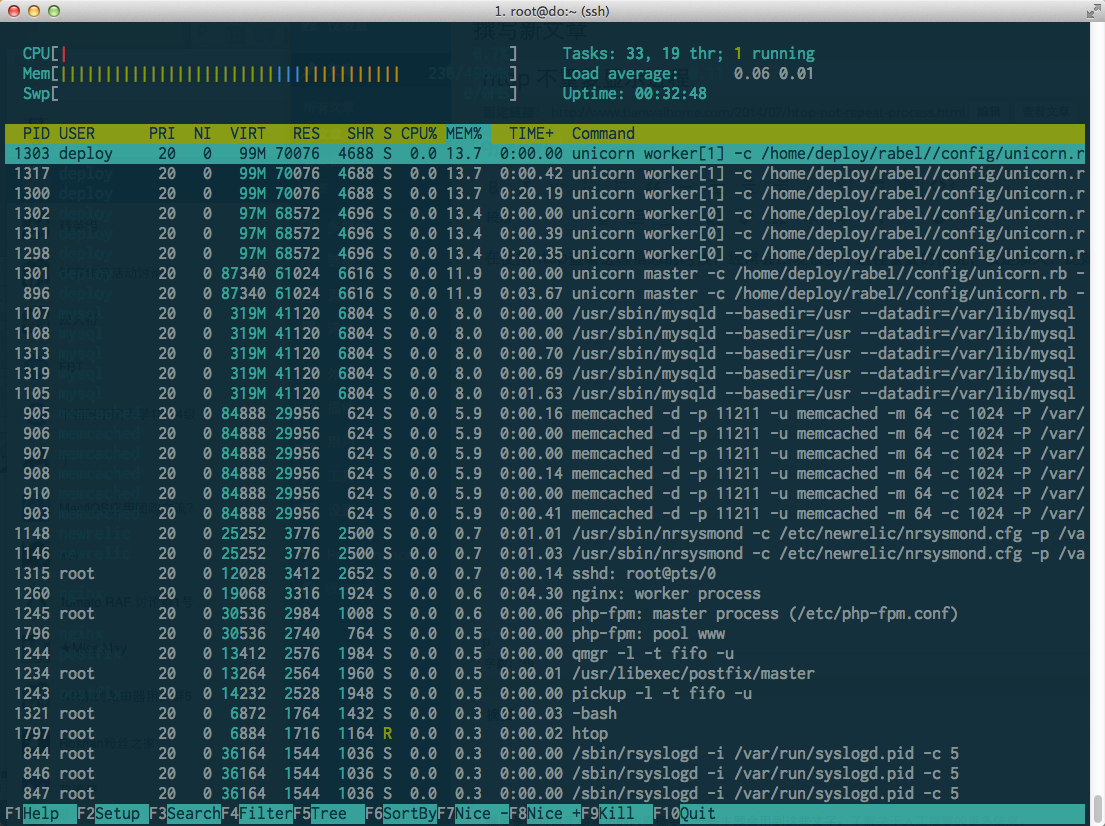Toggle F5 Tree view

click(x=329, y=813)
